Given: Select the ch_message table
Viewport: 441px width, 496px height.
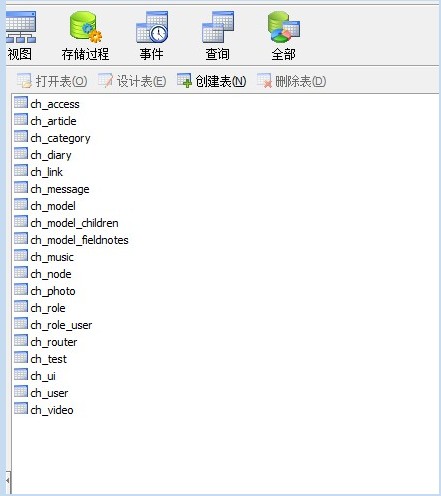Looking at the screenshot, I should click(x=52, y=189).
